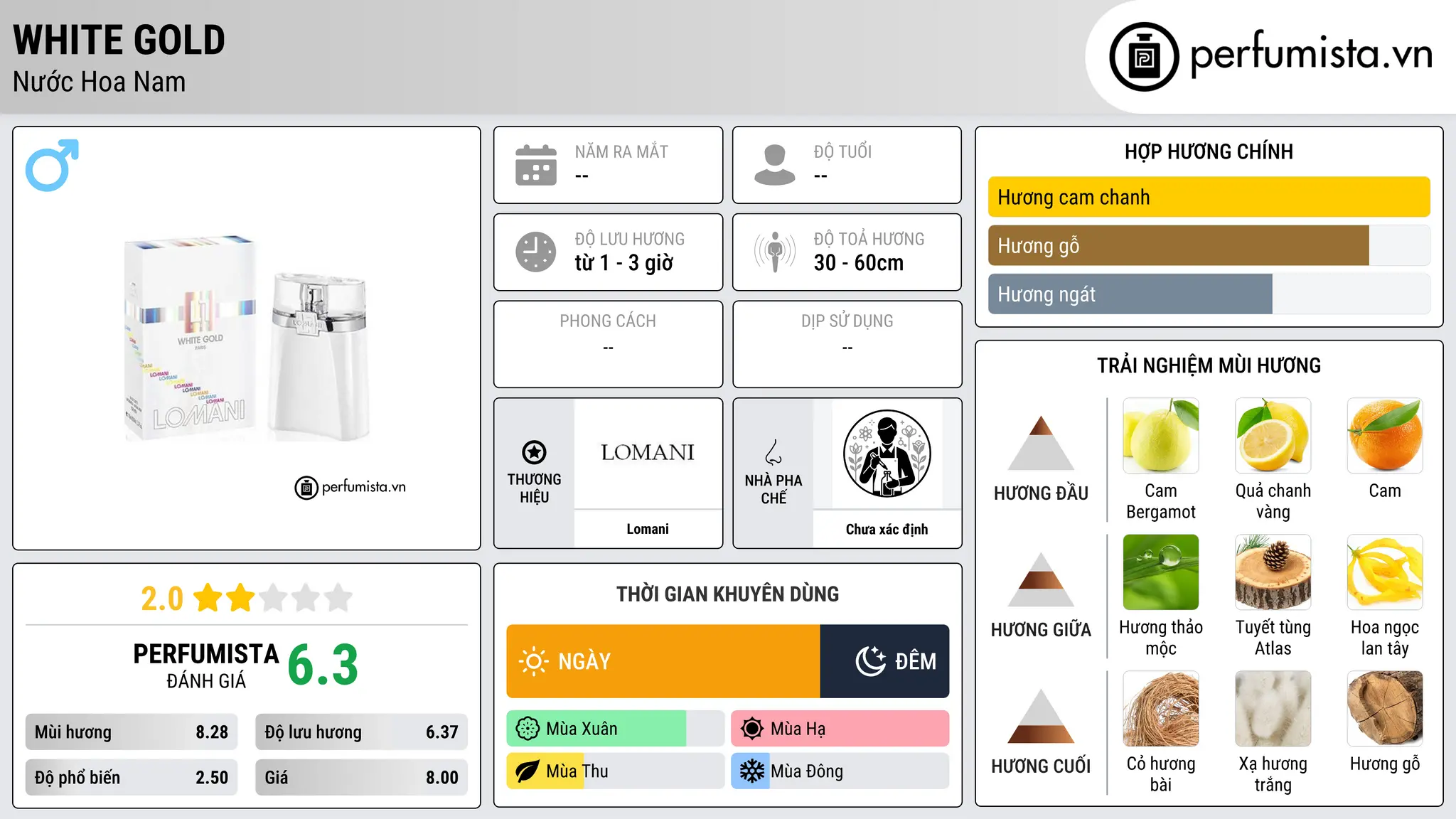The width and height of the screenshot is (1456, 819).
Task: Click the Độ phổ biến 2.50 score row
Action: point(132,777)
